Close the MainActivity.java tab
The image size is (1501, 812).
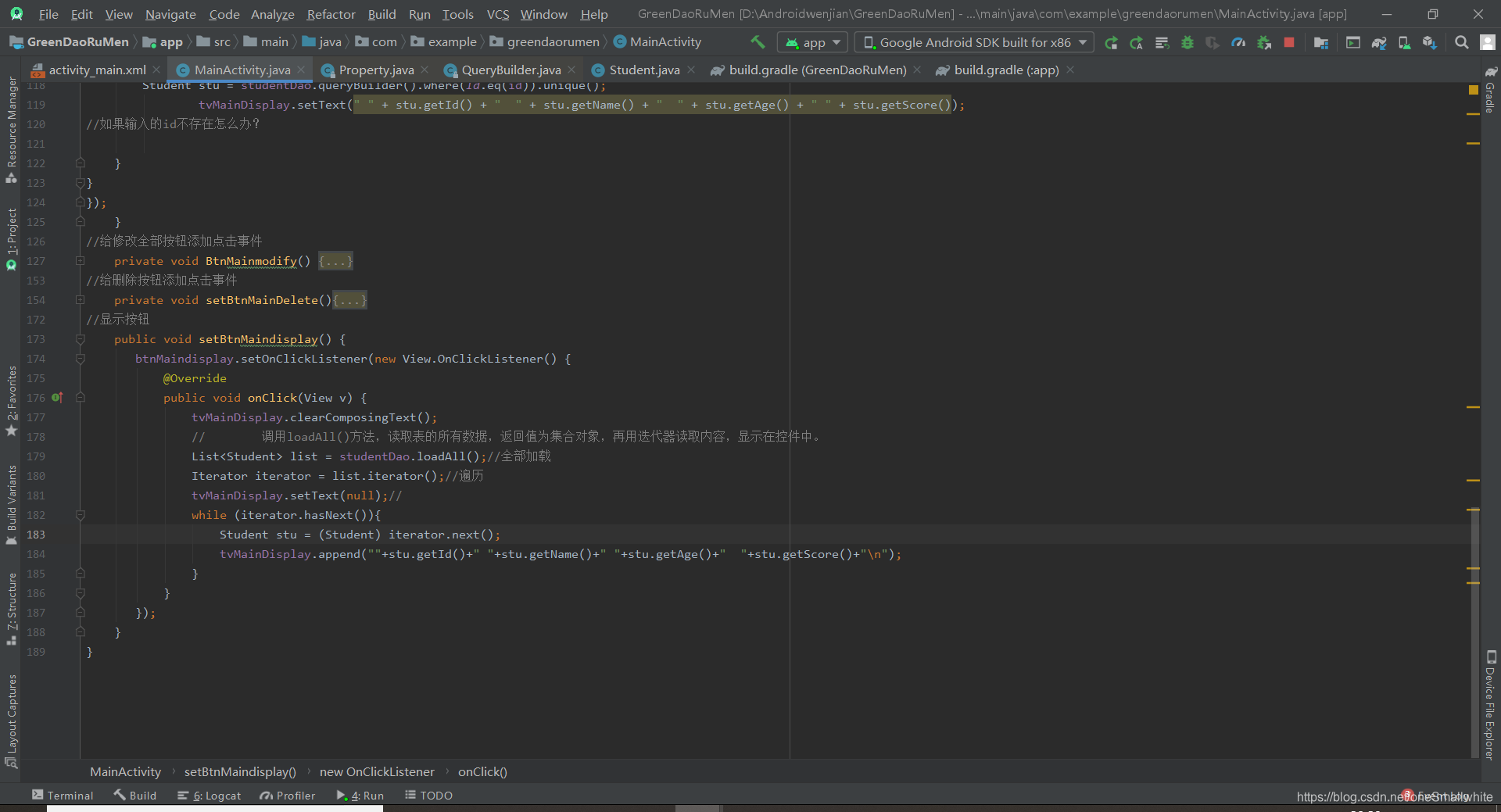coord(301,70)
